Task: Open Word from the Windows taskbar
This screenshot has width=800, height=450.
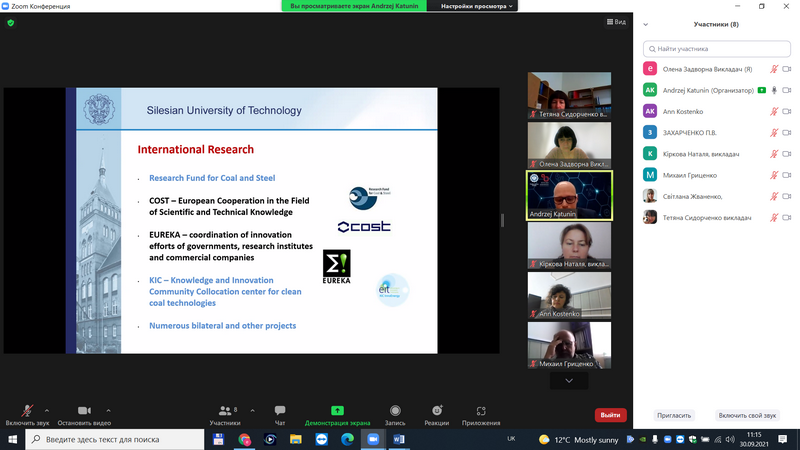Action: (397, 439)
